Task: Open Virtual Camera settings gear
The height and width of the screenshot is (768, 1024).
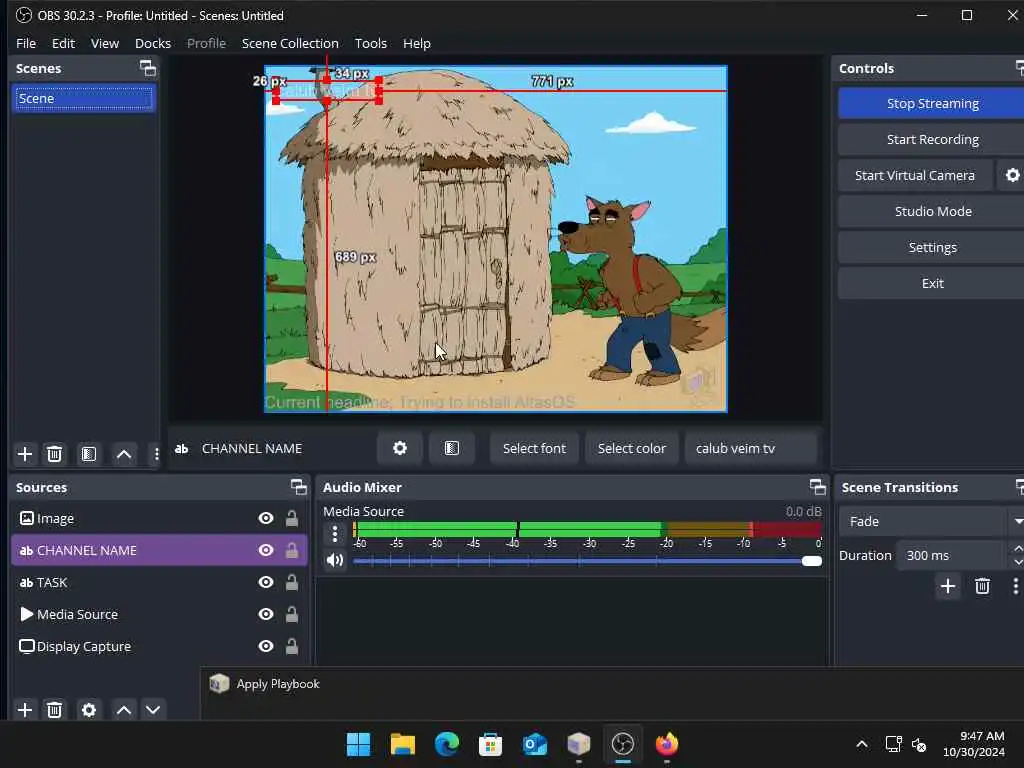Action: 1012,175
